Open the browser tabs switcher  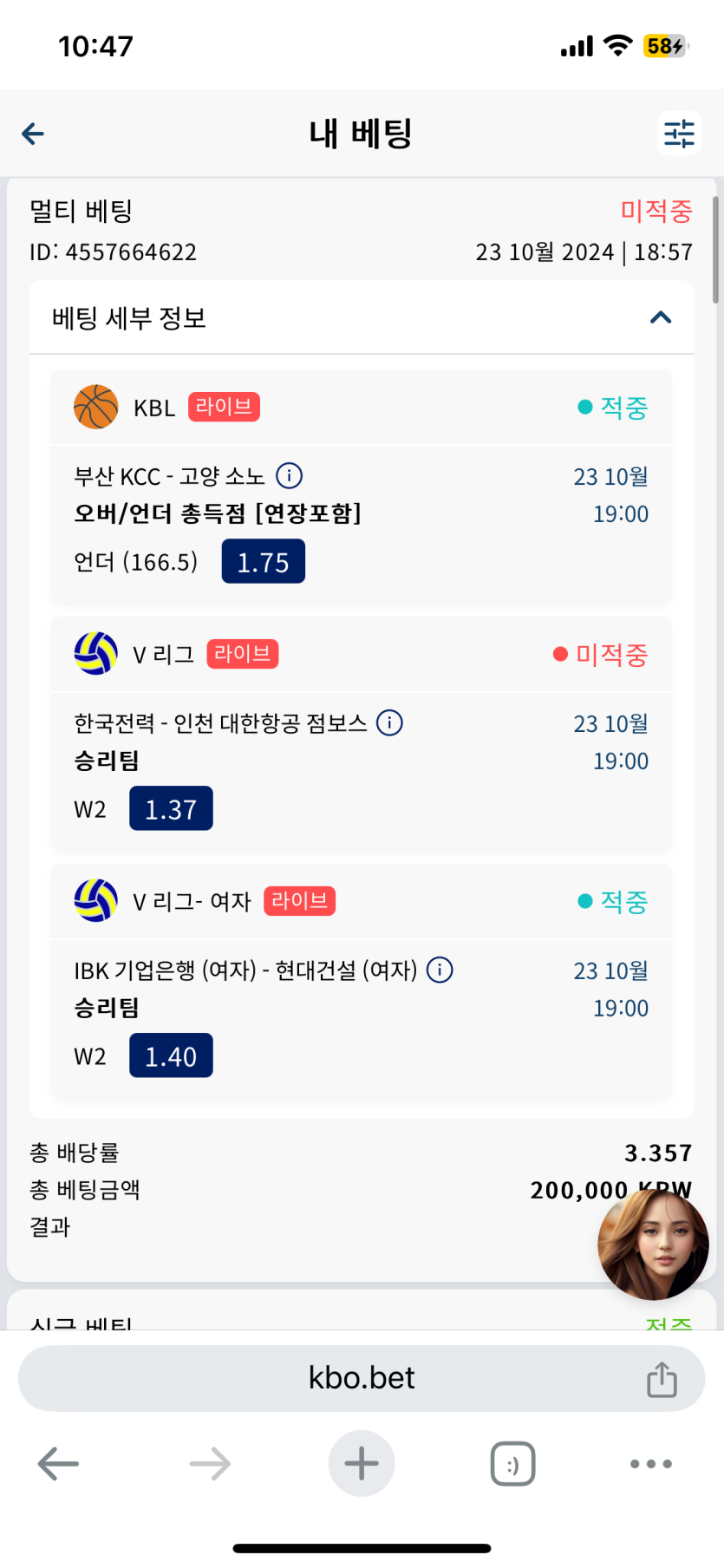(512, 1464)
